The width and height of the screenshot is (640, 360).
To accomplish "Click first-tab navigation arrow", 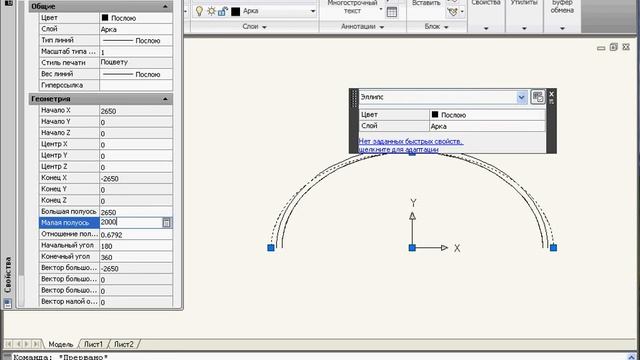I will click(x=9, y=344).
